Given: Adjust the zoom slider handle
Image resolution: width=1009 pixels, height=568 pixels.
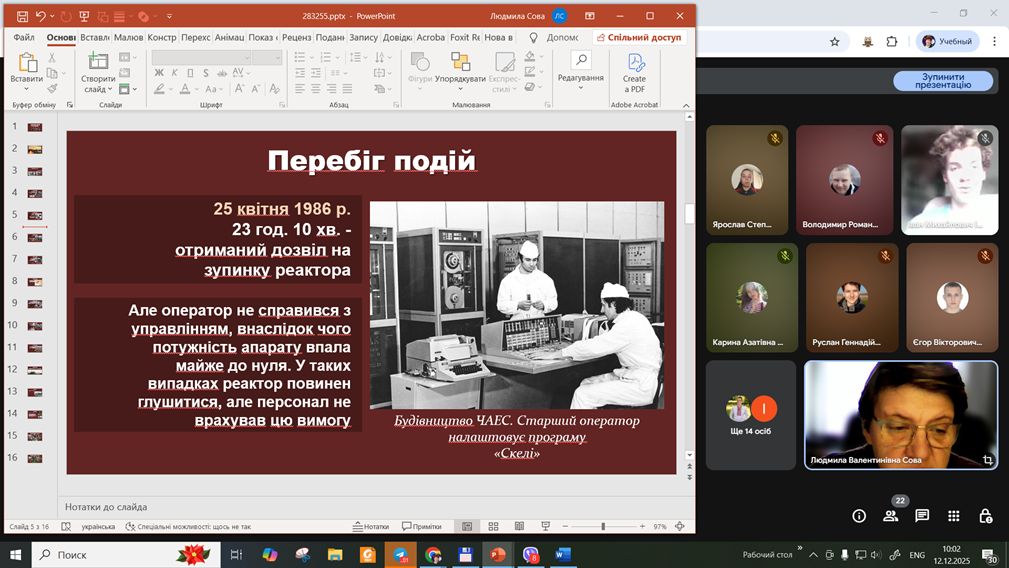Looking at the screenshot, I should [603, 526].
